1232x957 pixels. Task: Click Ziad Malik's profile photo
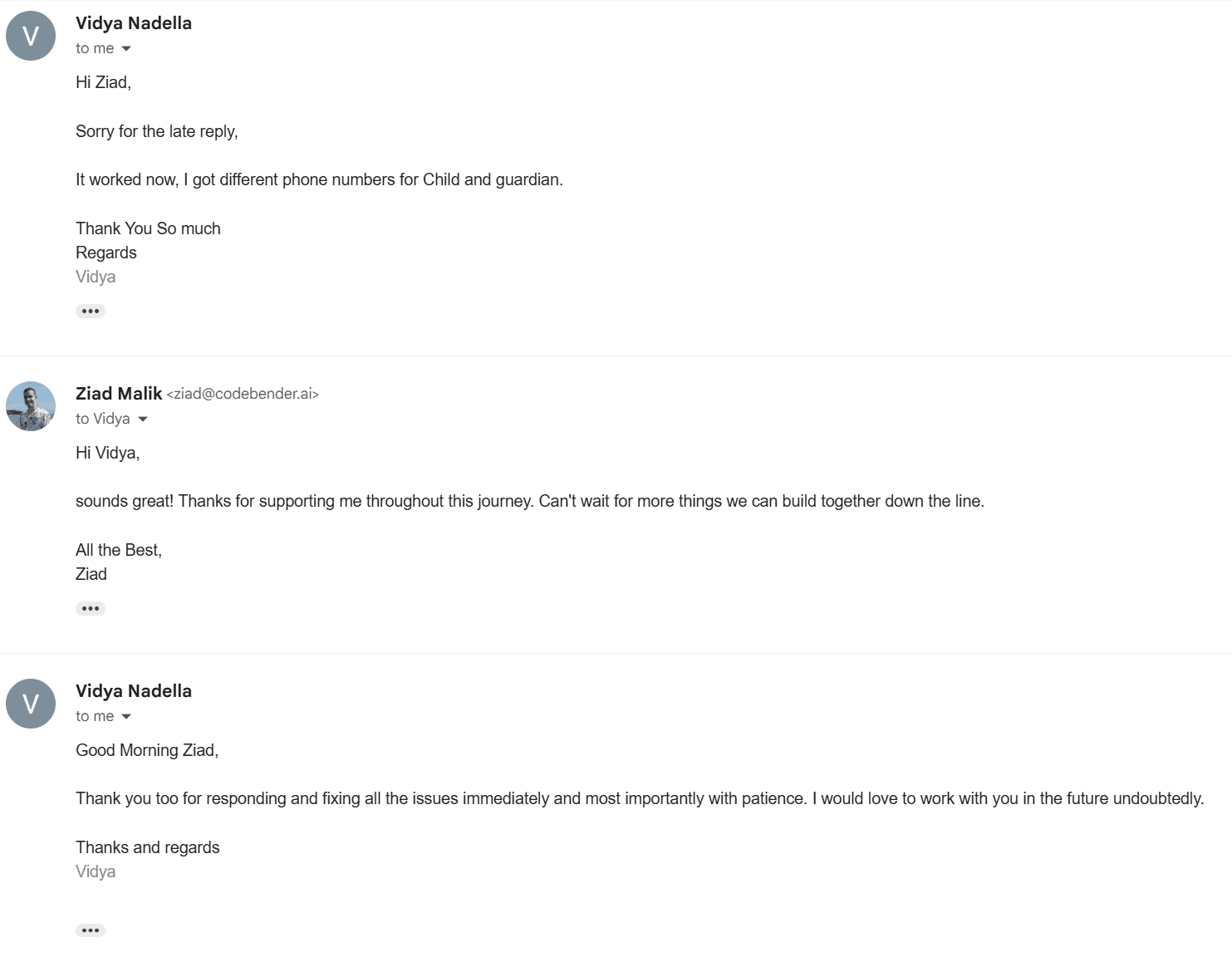[31, 406]
